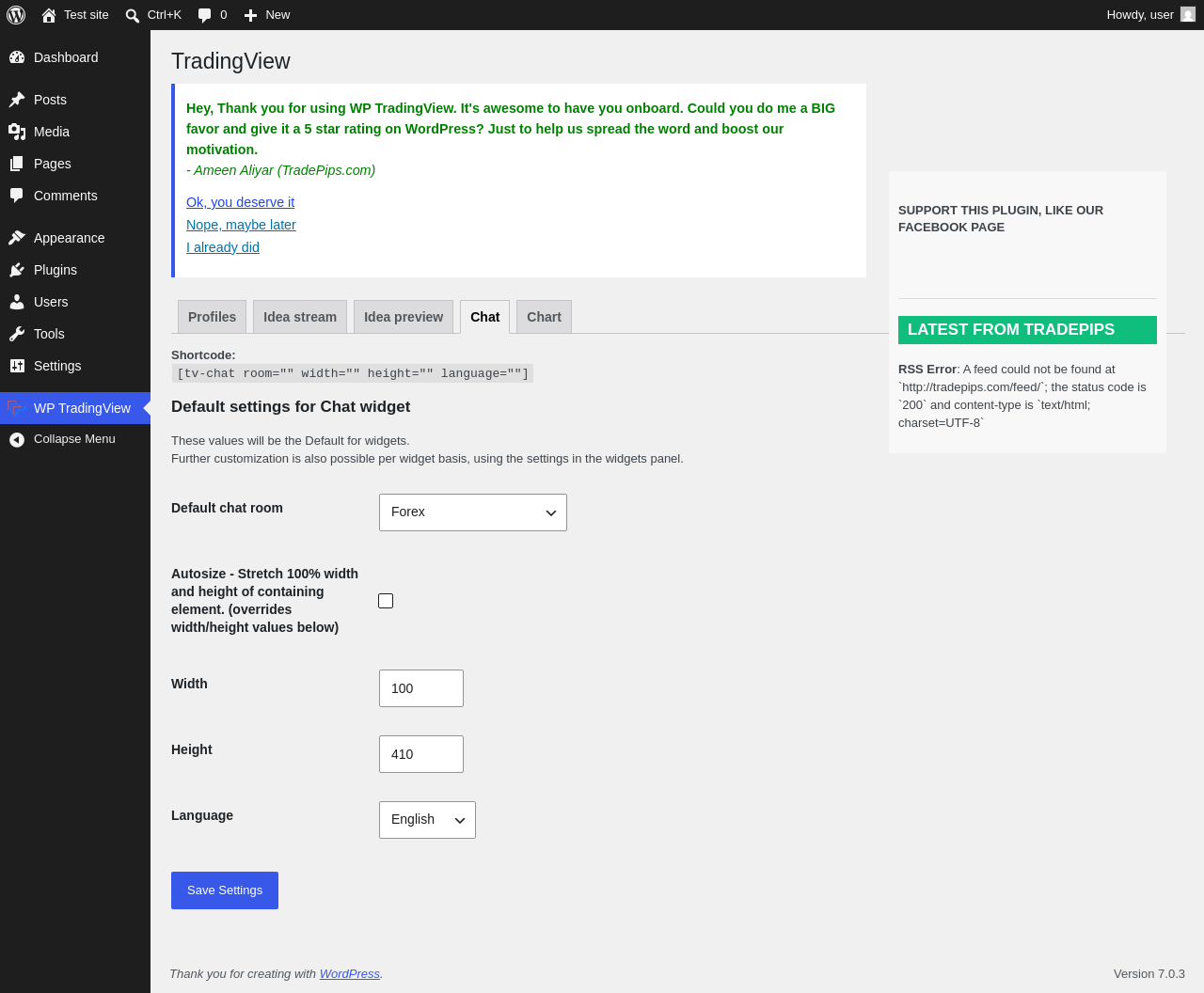Click the Users person icon
This screenshot has width=1204, height=993.
click(17, 302)
